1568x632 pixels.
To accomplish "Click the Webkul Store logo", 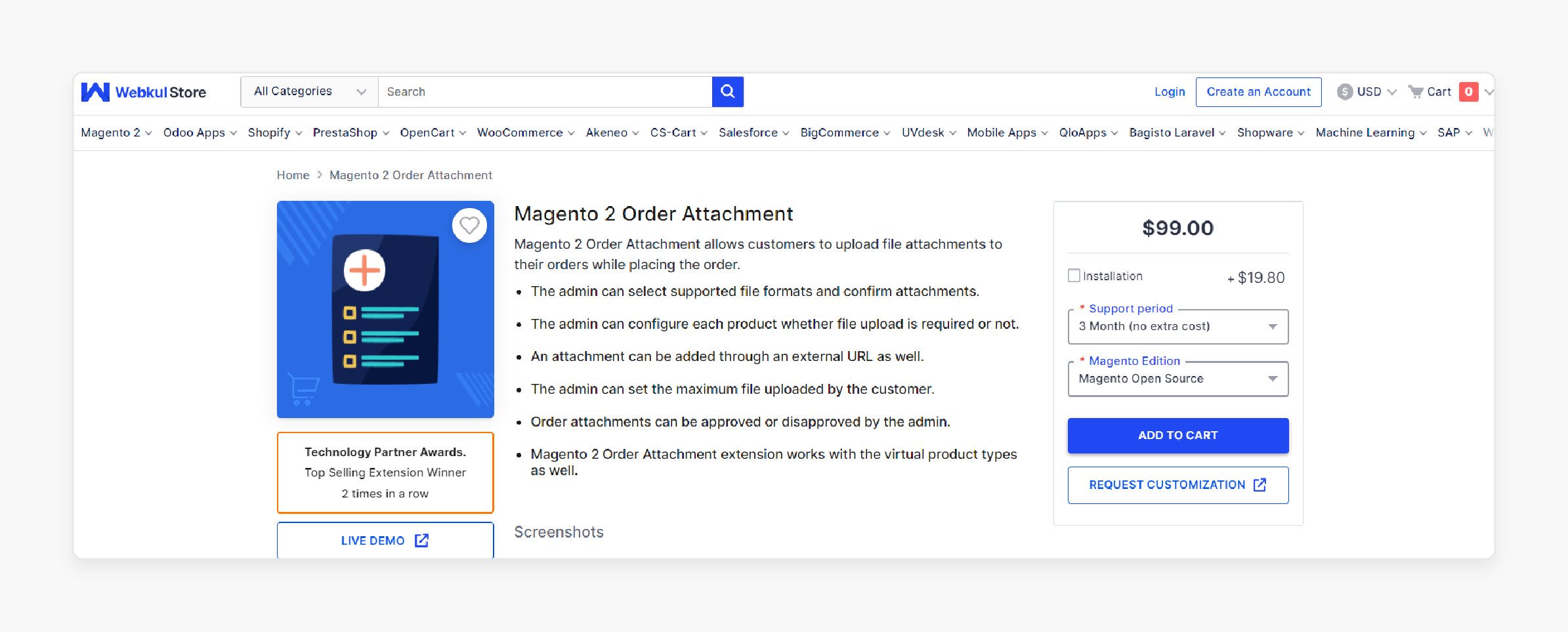I will 143,92.
